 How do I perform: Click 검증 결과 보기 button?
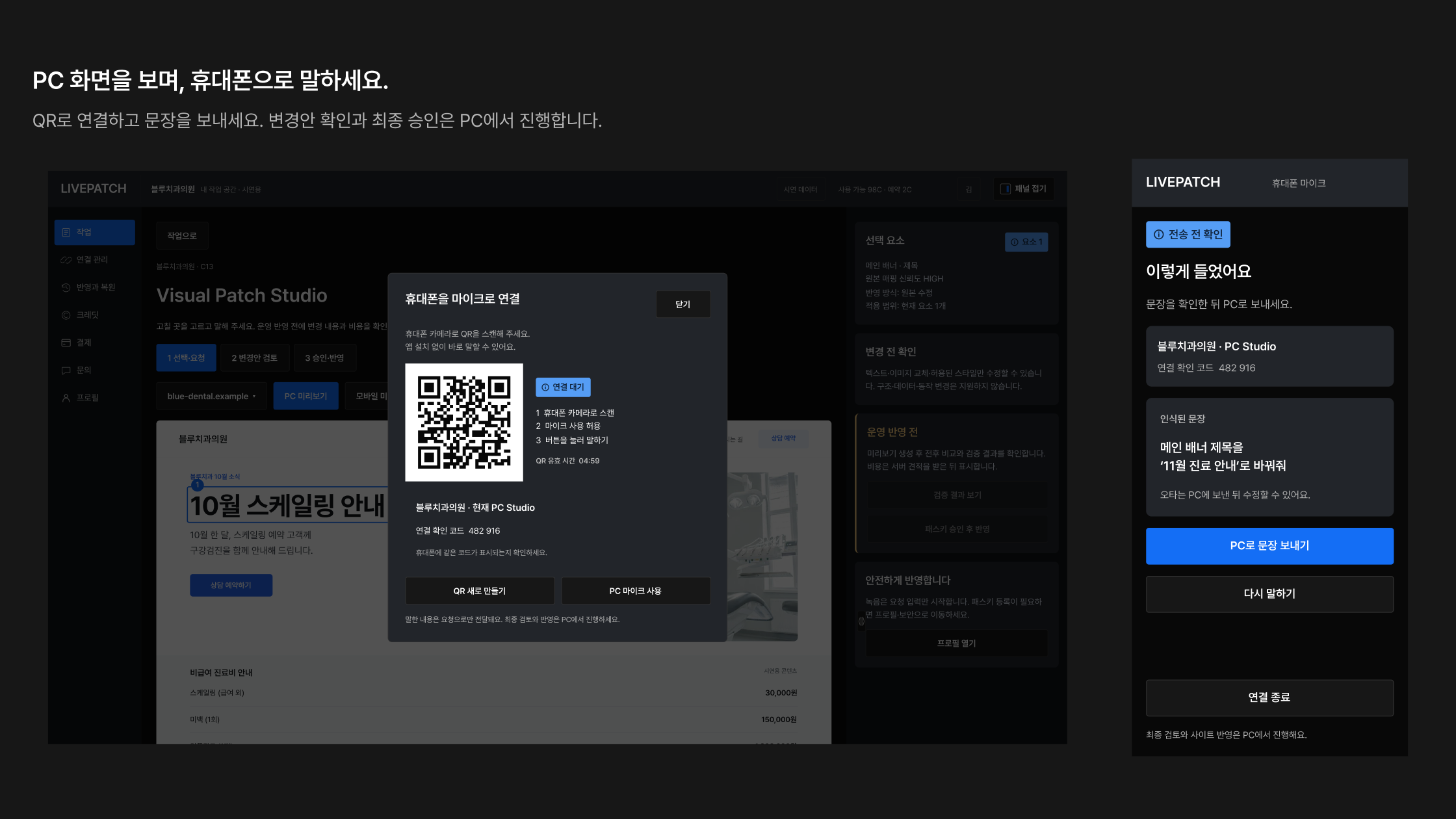pyautogui.click(x=957, y=495)
